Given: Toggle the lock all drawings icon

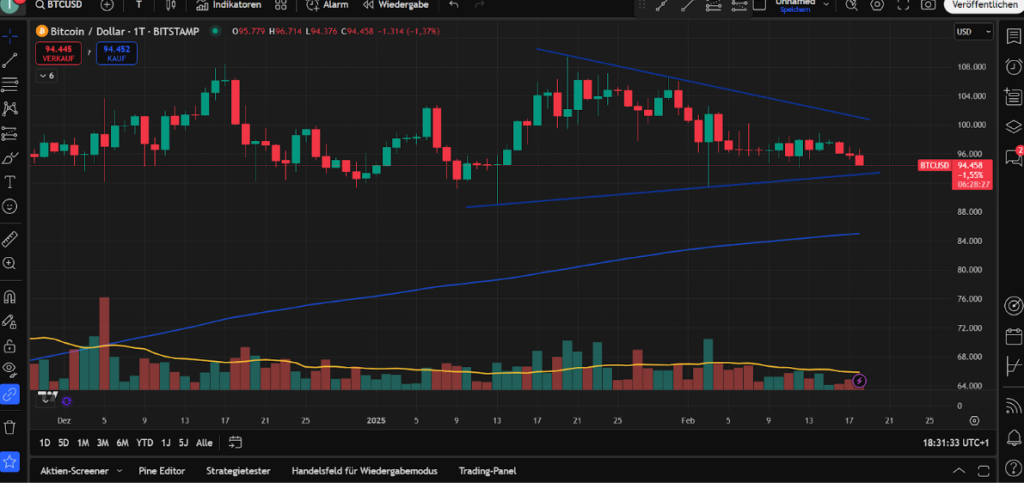Looking at the screenshot, I should (x=10, y=346).
